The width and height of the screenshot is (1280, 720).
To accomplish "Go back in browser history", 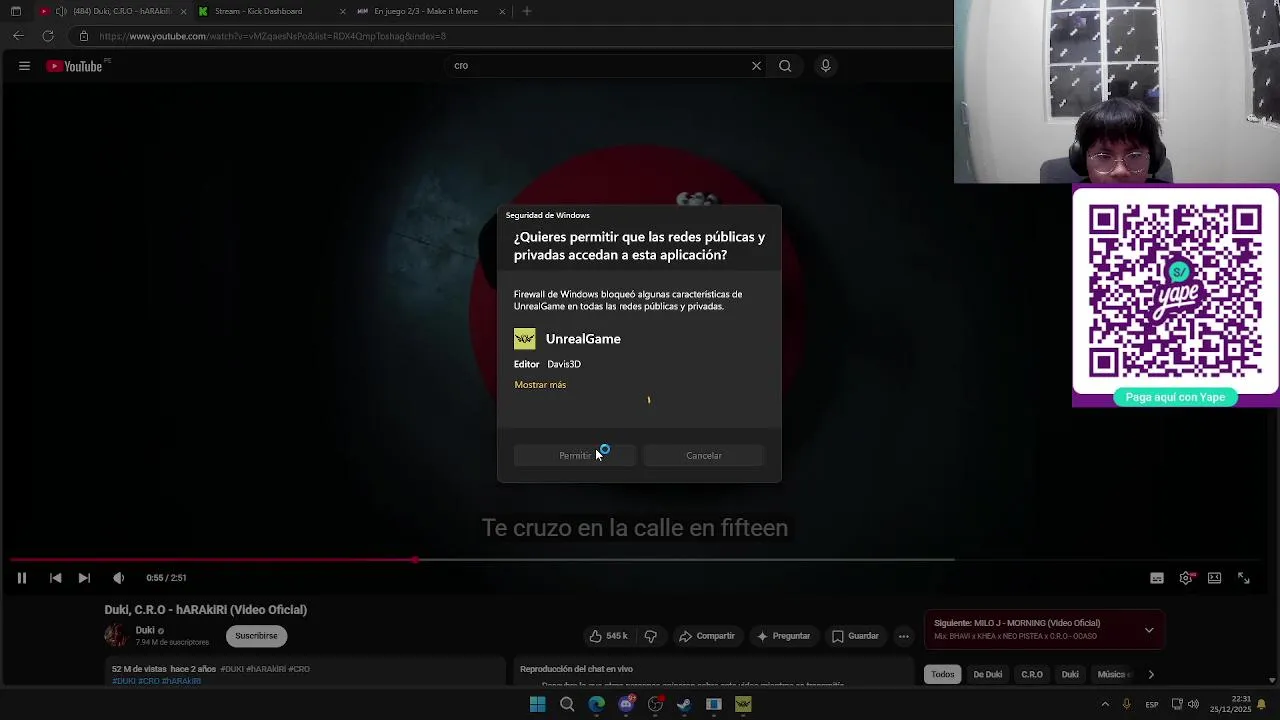I will click(18, 36).
